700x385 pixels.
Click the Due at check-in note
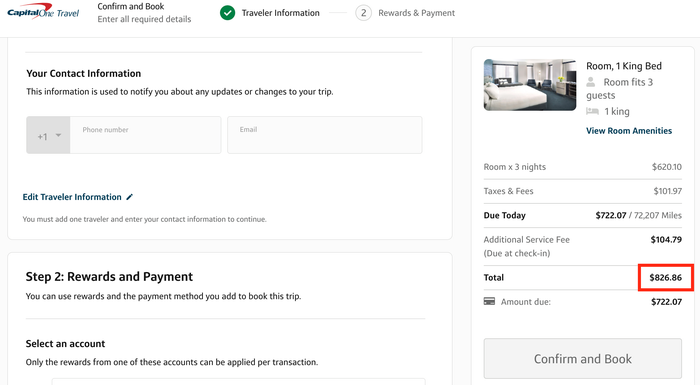tap(517, 253)
